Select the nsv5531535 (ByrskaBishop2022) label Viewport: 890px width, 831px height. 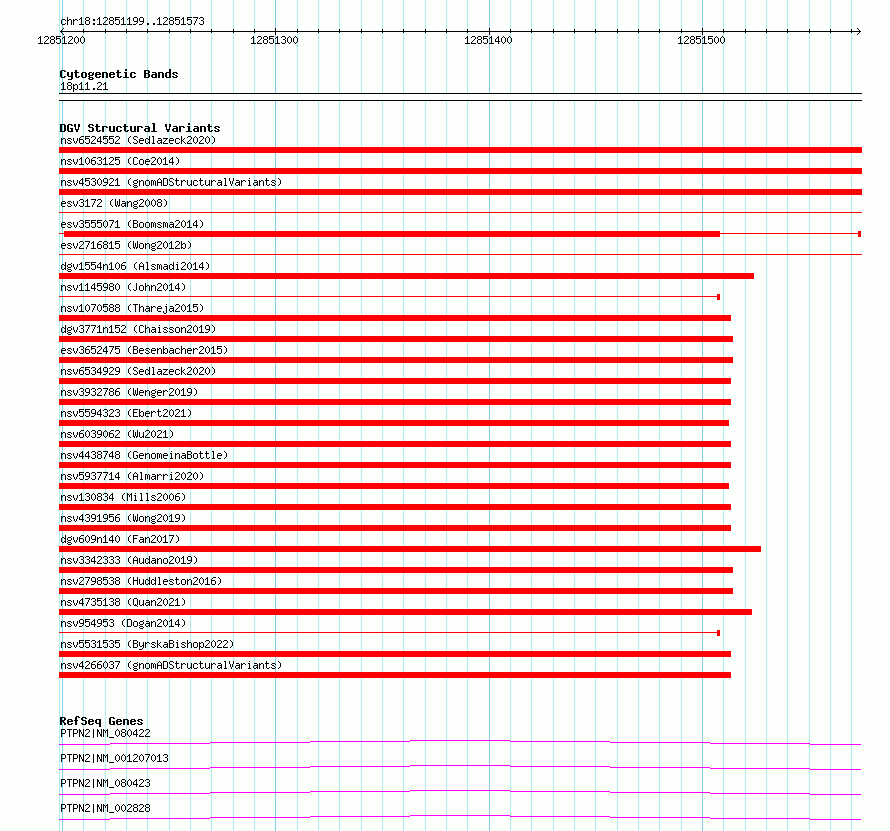[147, 644]
